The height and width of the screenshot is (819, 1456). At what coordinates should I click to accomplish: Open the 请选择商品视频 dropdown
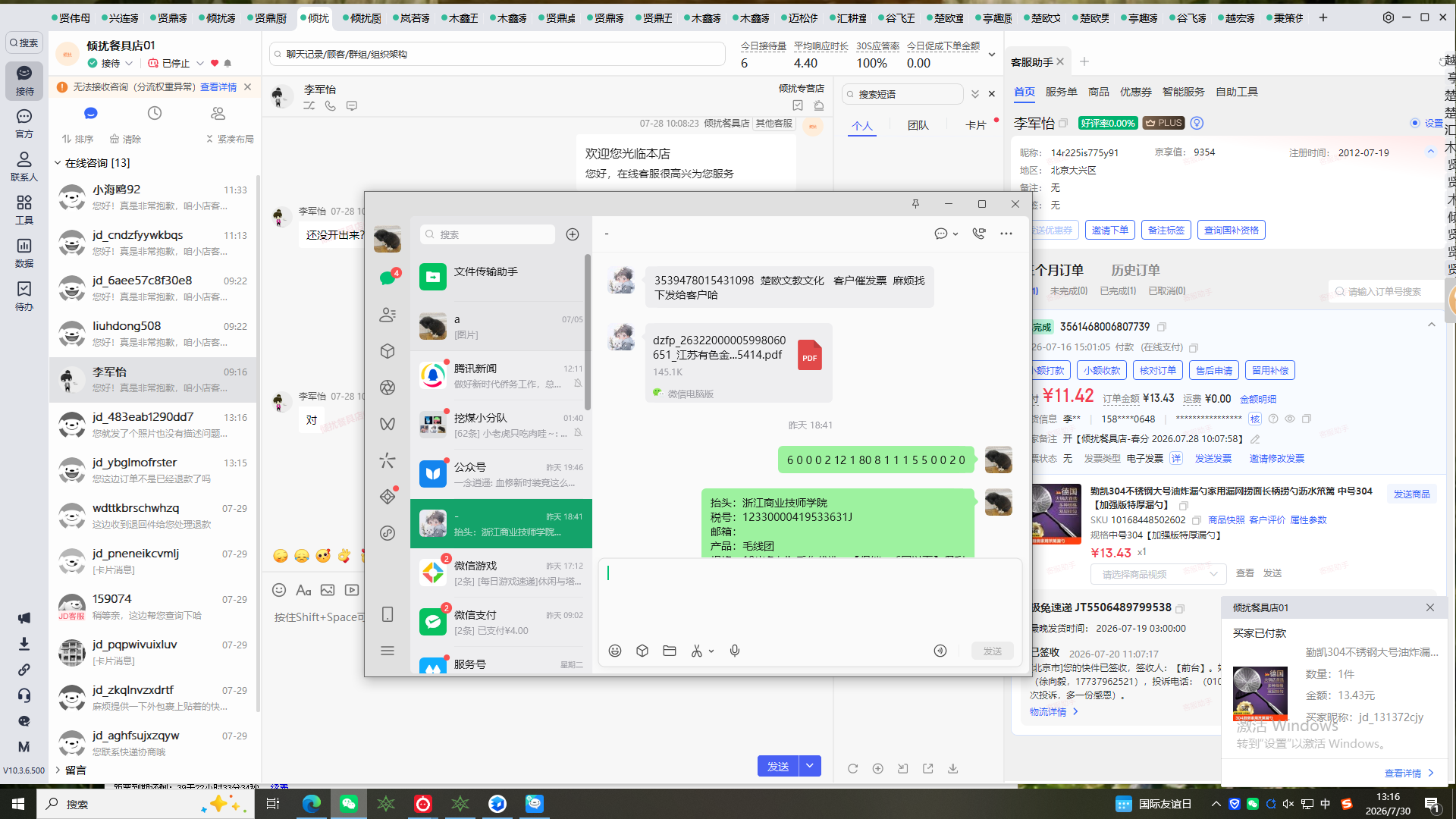tap(1159, 574)
